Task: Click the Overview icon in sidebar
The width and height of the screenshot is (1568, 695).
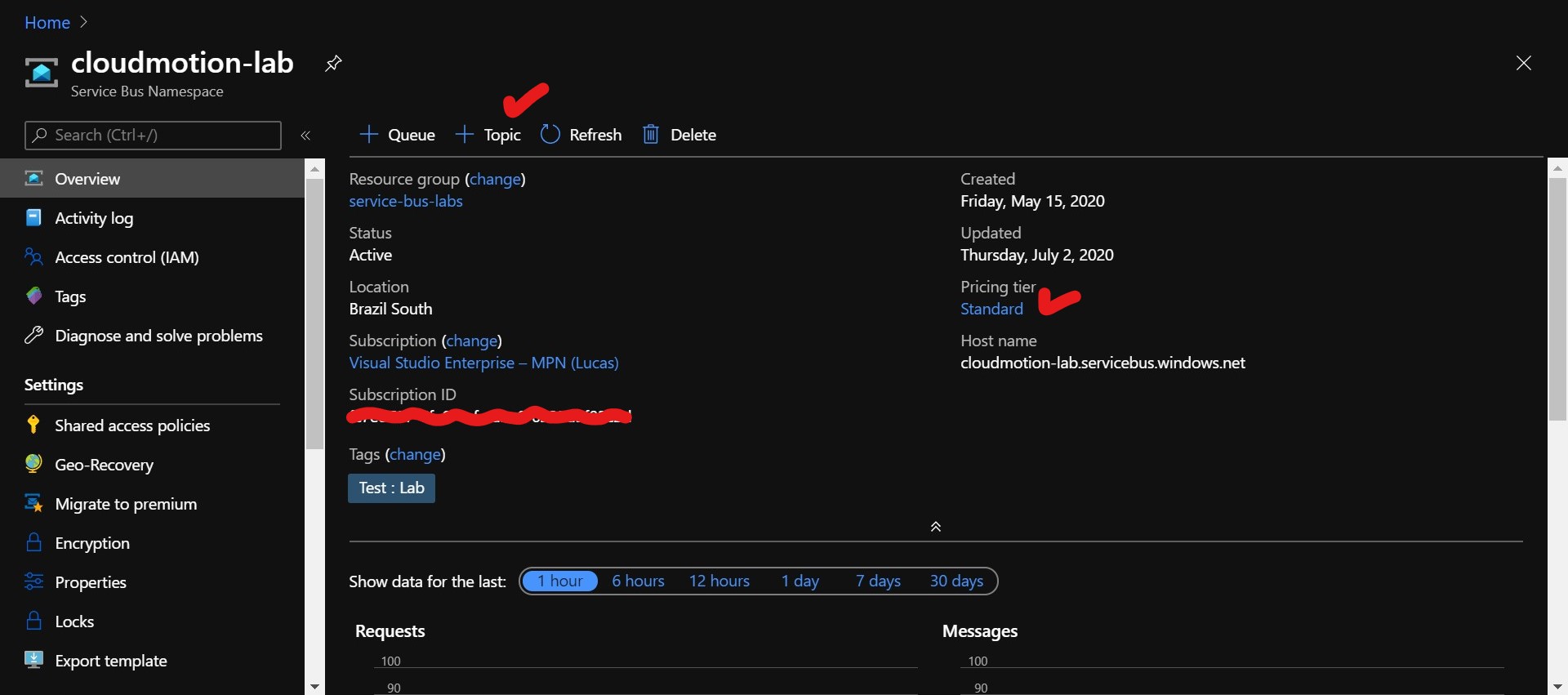Action: [33, 178]
